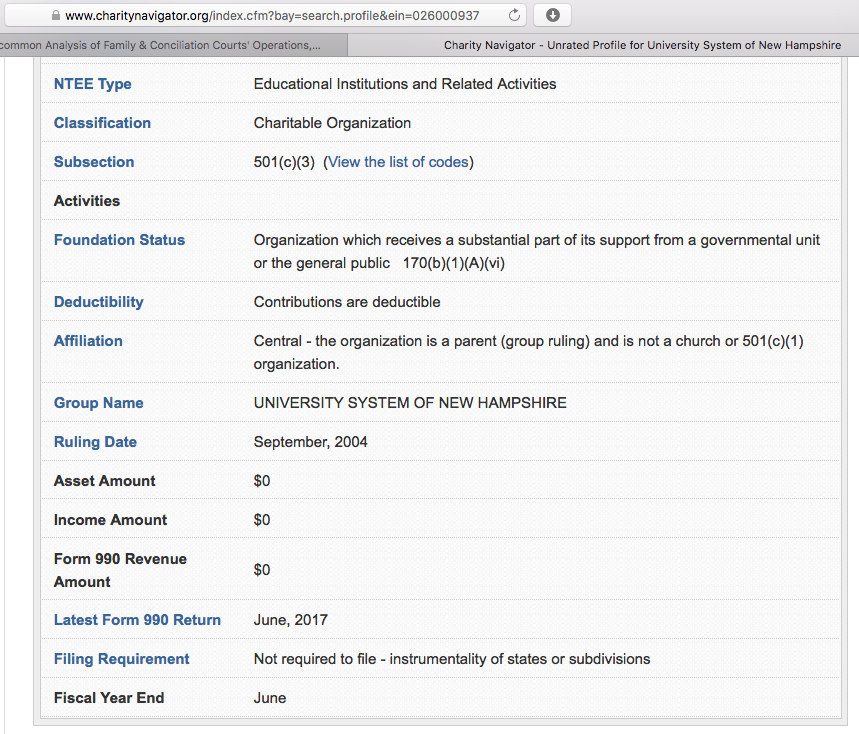This screenshot has width=859, height=734.
Task: Open the Group Name link
Action: coord(98,403)
